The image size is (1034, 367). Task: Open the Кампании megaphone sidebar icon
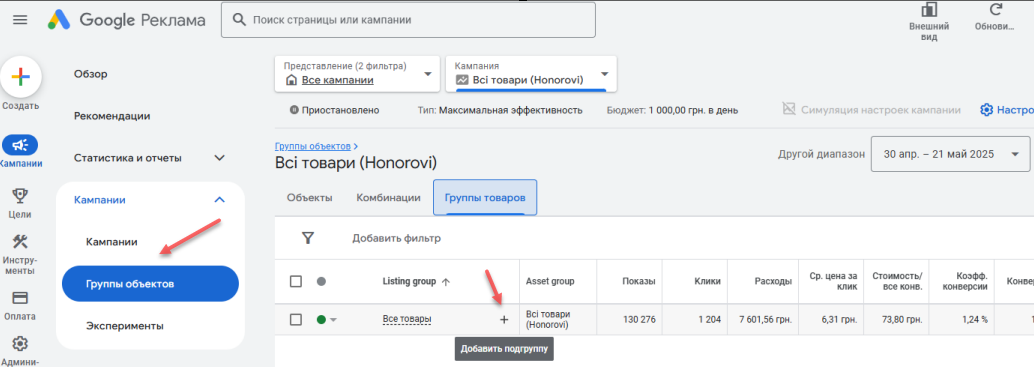[x=20, y=145]
